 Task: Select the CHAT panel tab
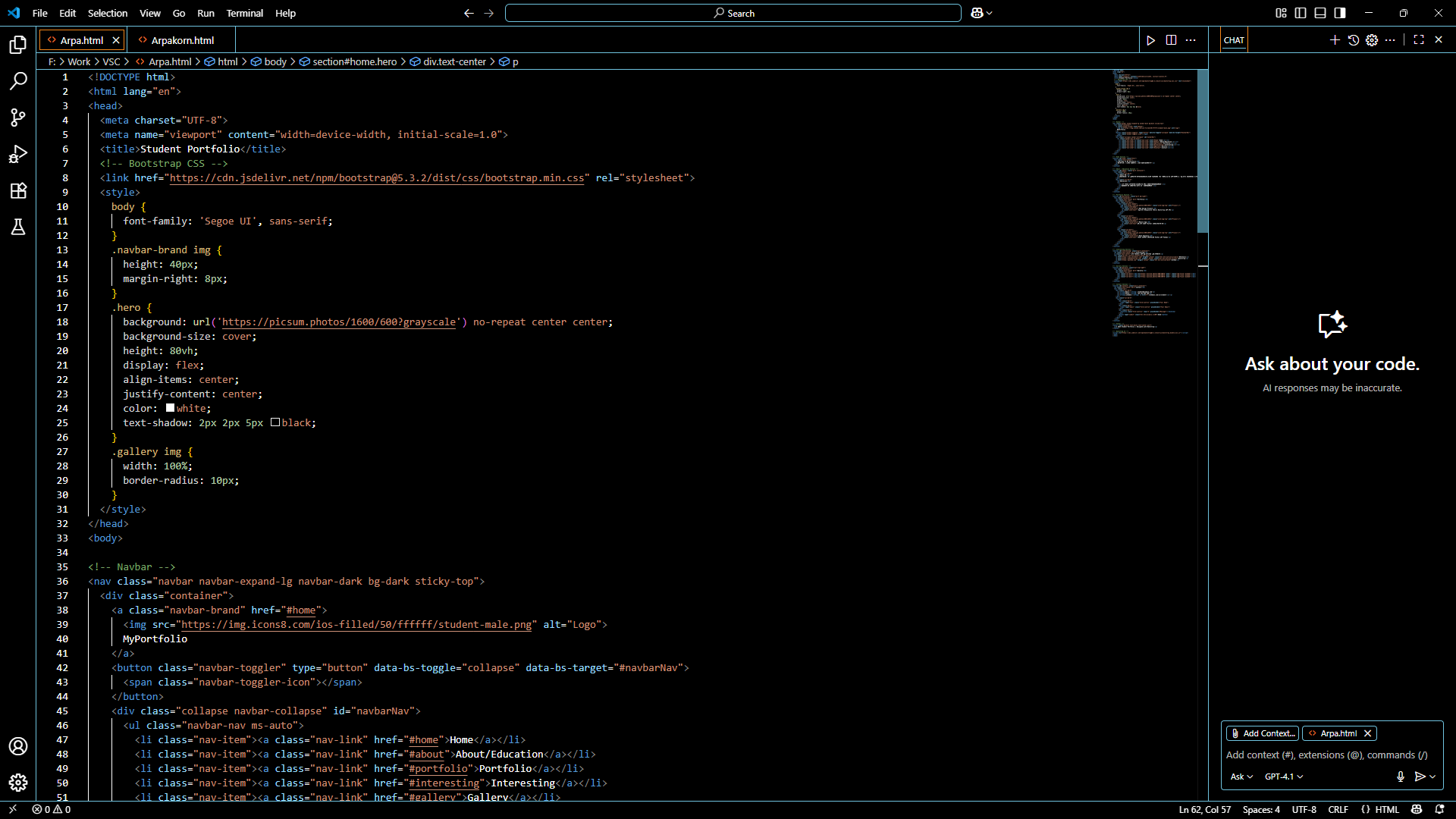pos(1234,40)
